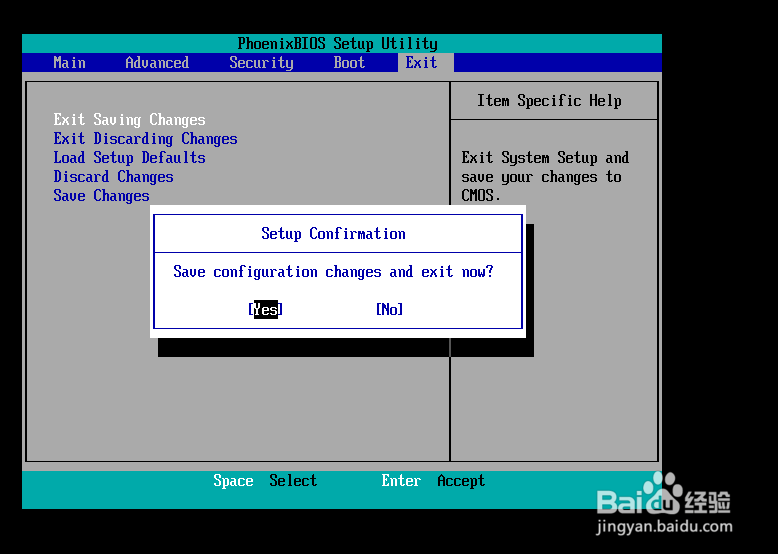
Task: Click the Space Select hint
Action: [265, 481]
